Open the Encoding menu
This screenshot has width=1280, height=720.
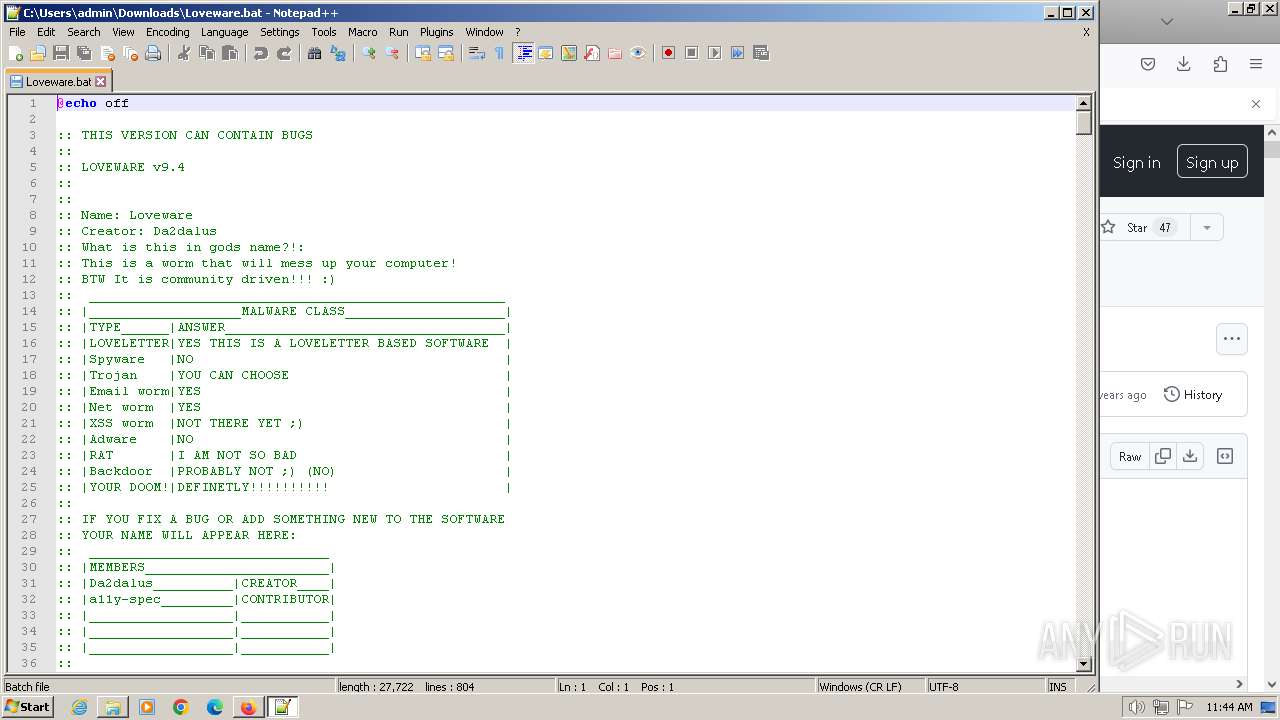coord(167,32)
